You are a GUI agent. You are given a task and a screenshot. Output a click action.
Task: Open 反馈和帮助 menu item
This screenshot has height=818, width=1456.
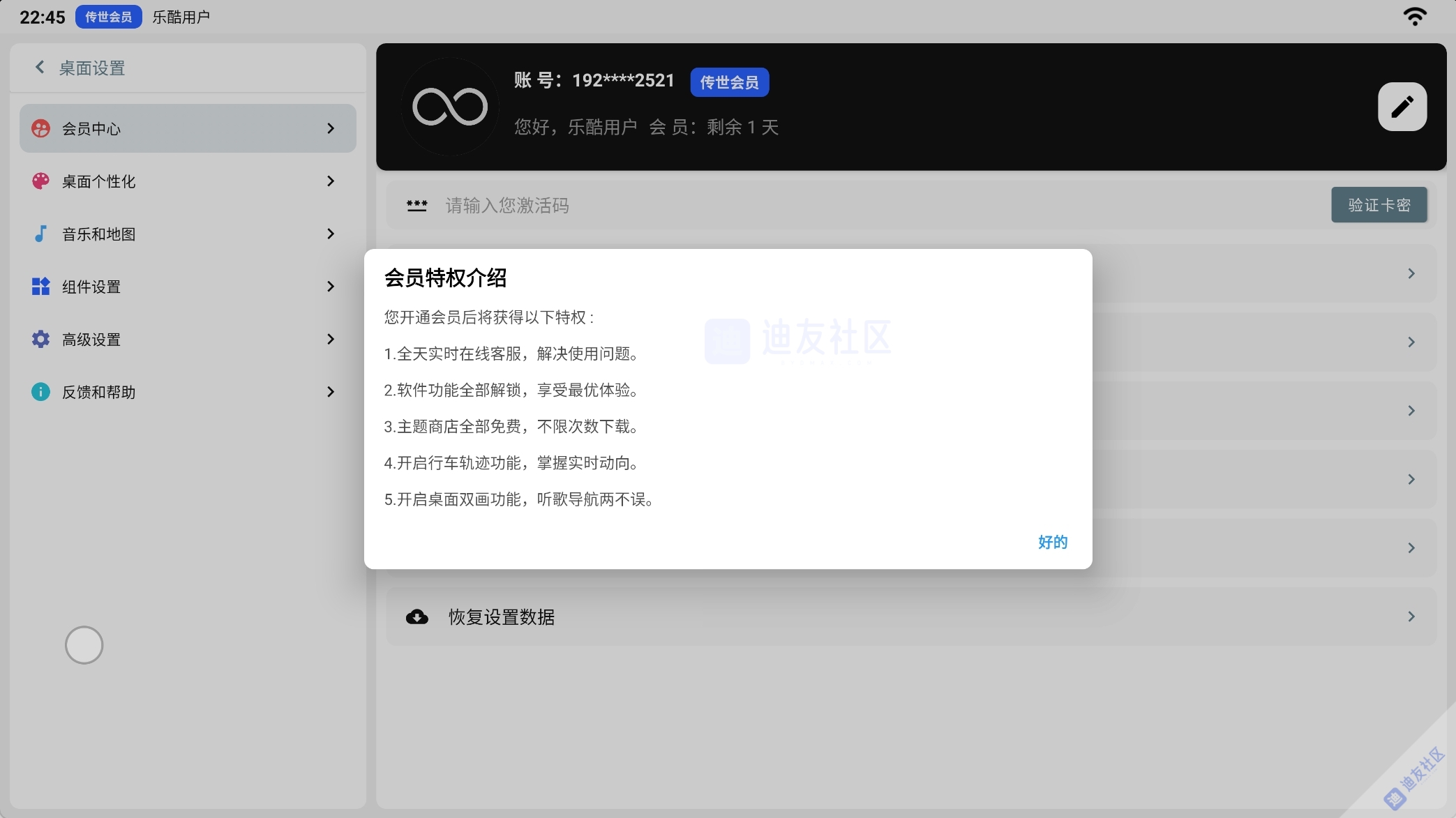(188, 392)
